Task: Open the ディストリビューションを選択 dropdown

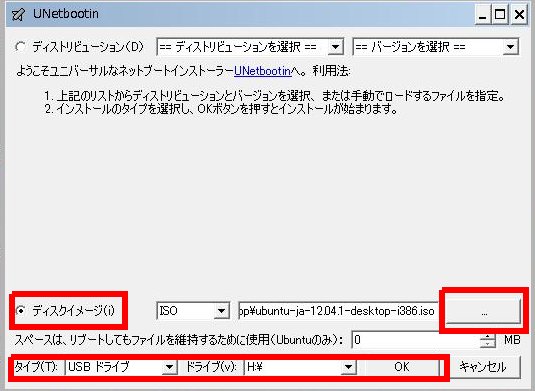Action: point(250,47)
